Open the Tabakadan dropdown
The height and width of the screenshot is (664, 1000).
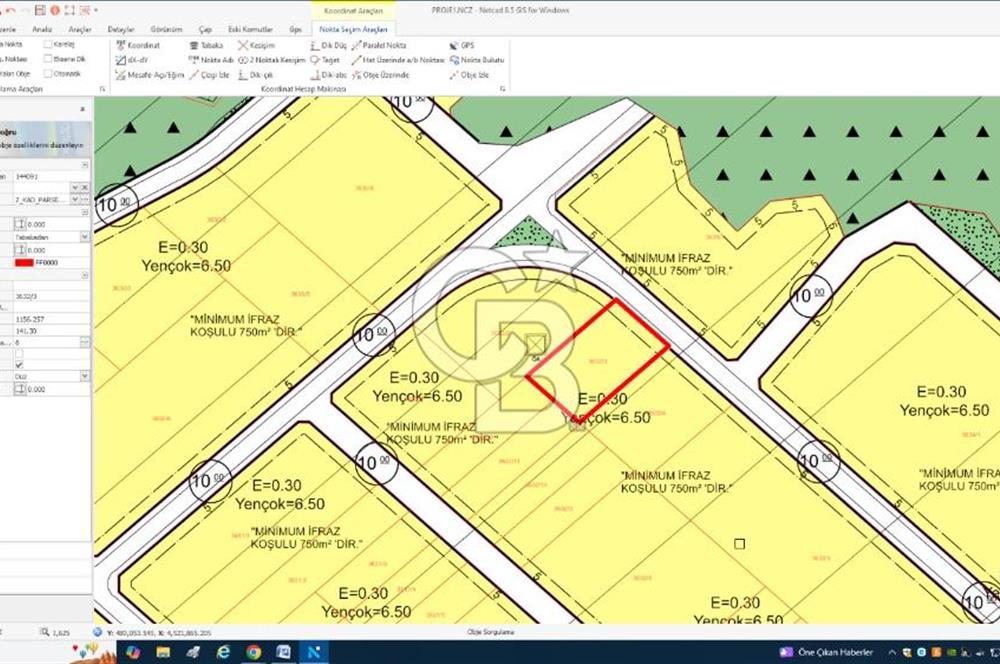point(85,237)
